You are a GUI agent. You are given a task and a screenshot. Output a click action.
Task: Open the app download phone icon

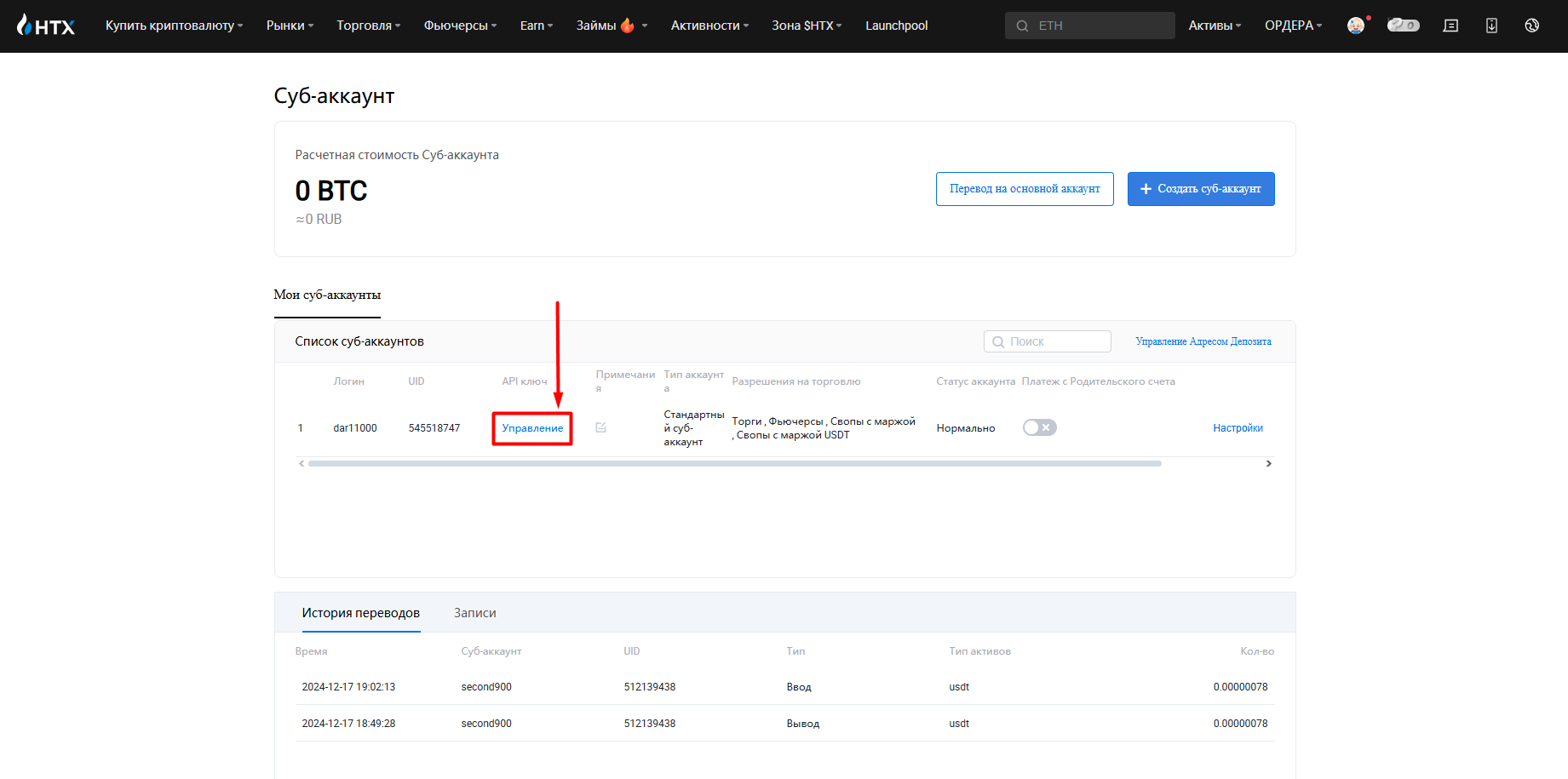click(x=1491, y=26)
